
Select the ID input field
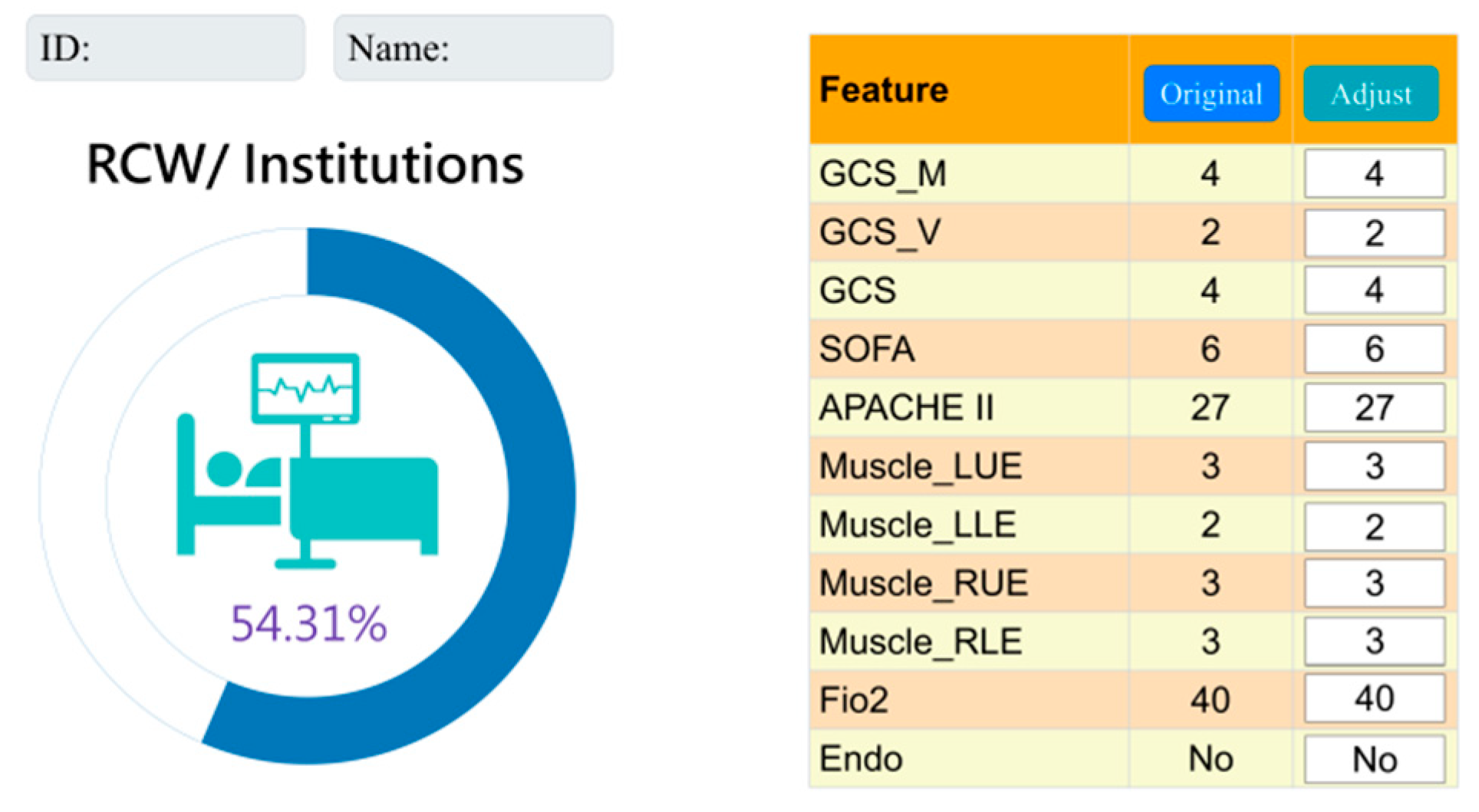166,48
